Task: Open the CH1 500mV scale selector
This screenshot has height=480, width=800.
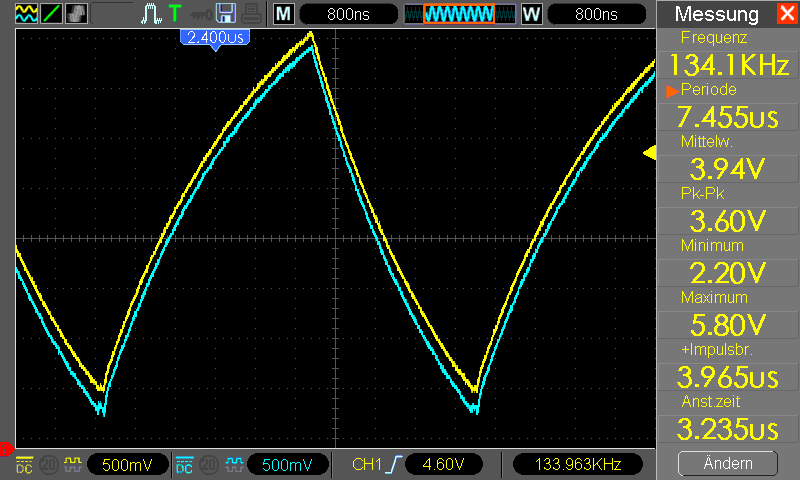Action: click(127, 465)
